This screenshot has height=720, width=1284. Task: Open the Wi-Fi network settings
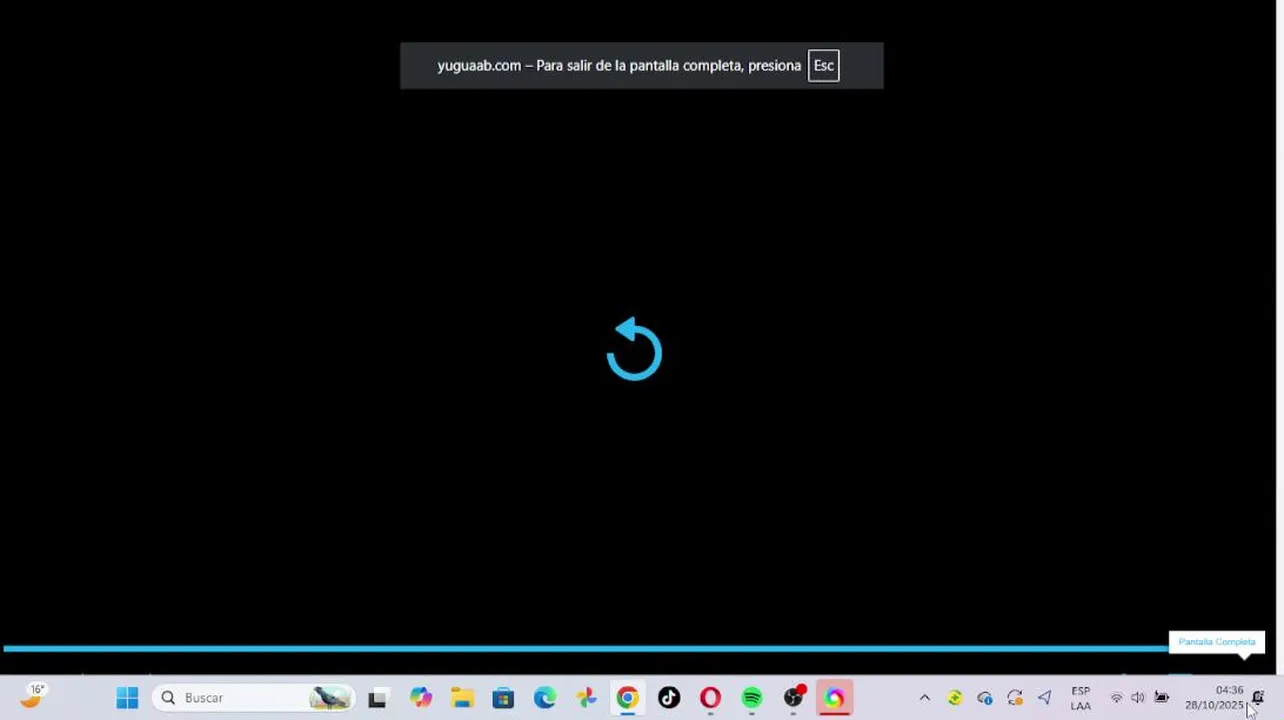pyautogui.click(x=1116, y=698)
